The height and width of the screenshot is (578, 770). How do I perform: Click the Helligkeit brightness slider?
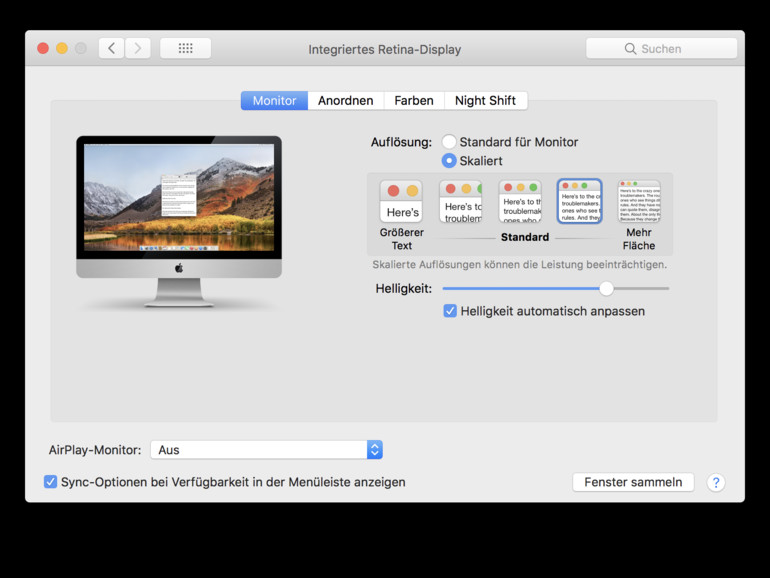(x=556, y=288)
